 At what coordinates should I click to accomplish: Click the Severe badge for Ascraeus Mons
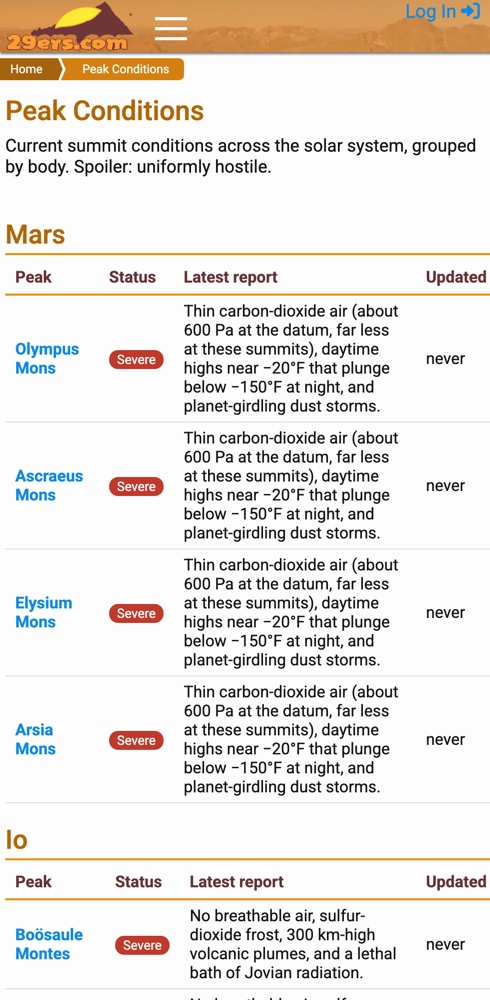[137, 487]
